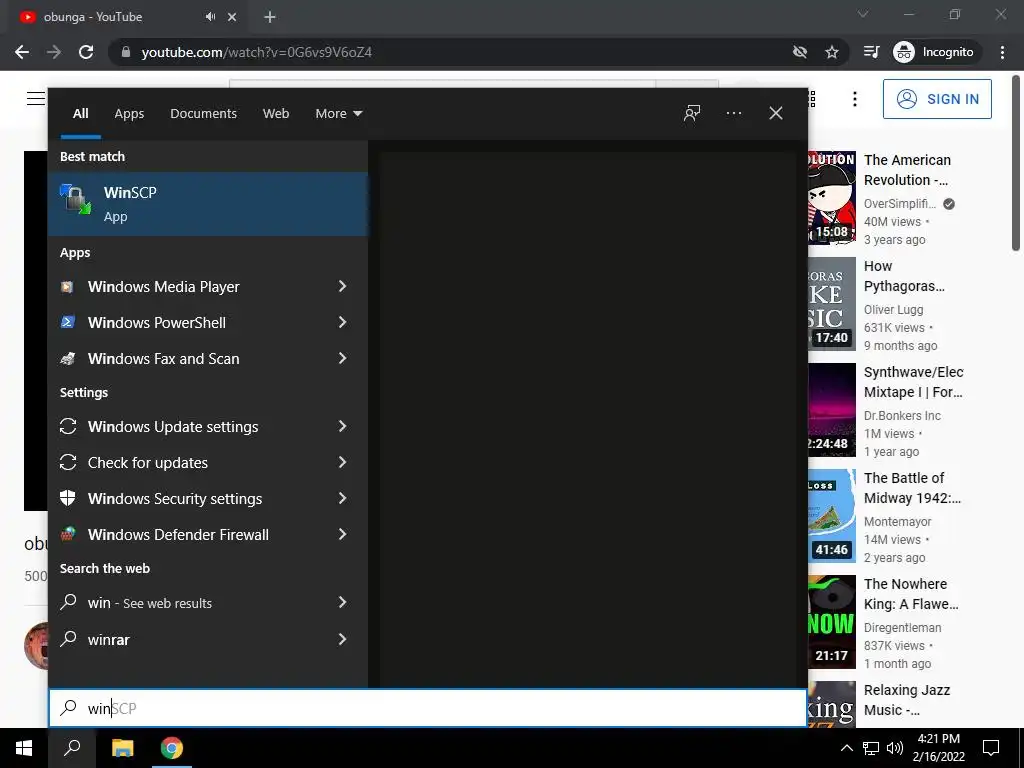Click the Windows Defender Firewall icon
The width and height of the screenshot is (1024, 768).
pyautogui.click(x=68, y=534)
